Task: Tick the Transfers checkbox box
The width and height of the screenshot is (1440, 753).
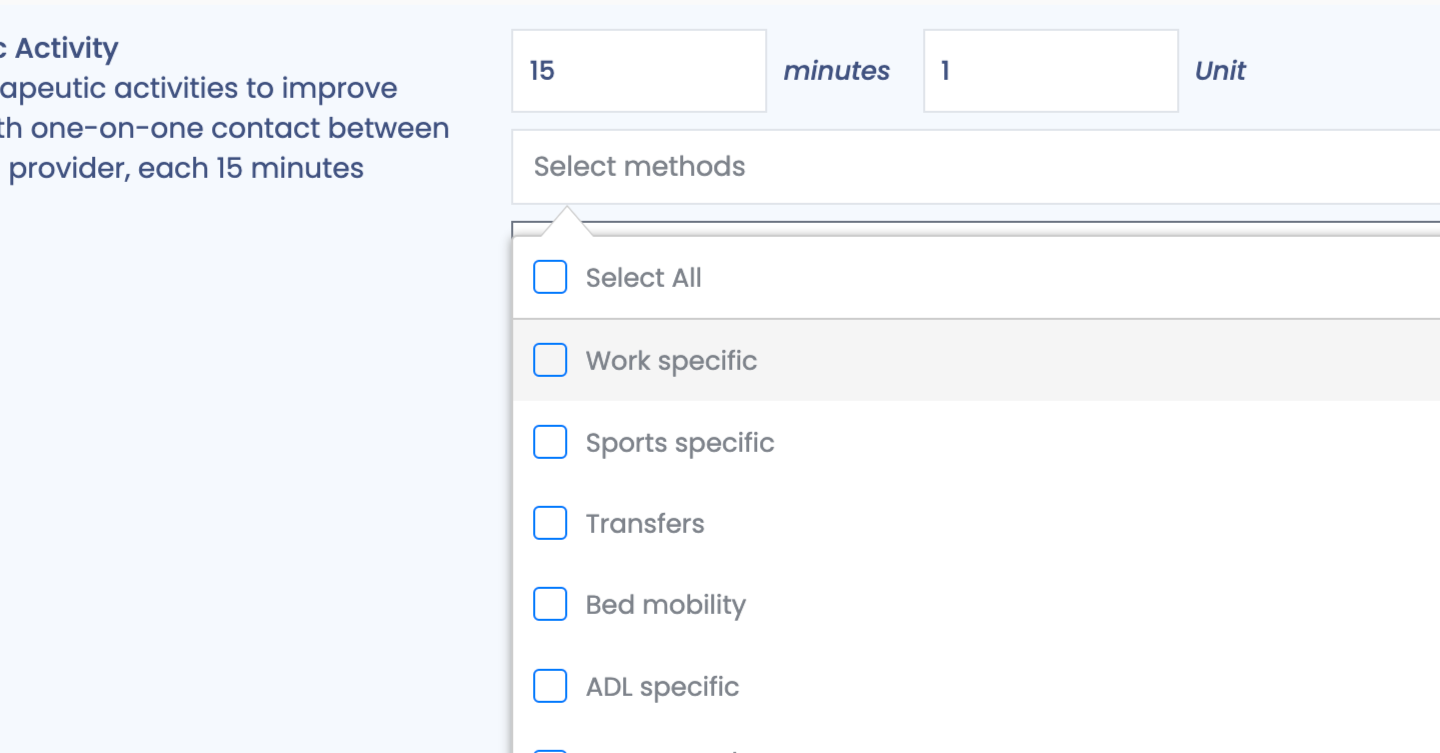Action: (x=550, y=523)
